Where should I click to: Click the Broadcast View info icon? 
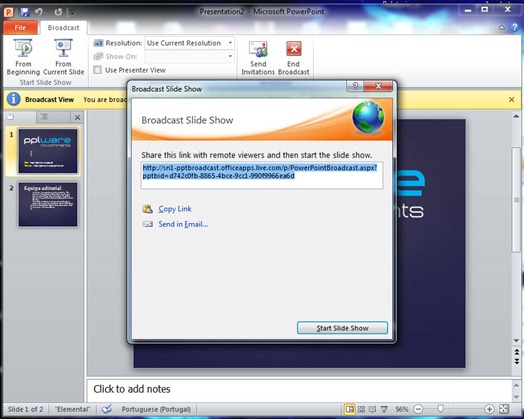click(x=14, y=99)
